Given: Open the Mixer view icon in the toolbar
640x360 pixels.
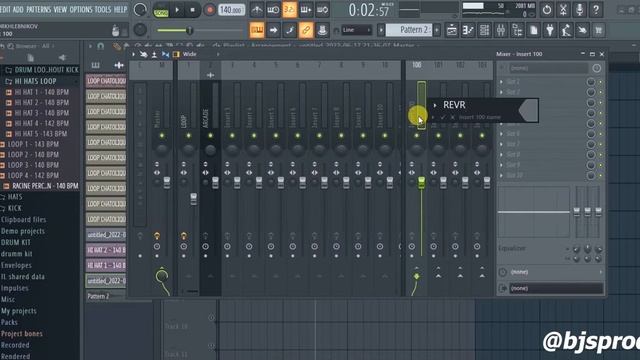Looking at the screenshot, I should pos(501,30).
